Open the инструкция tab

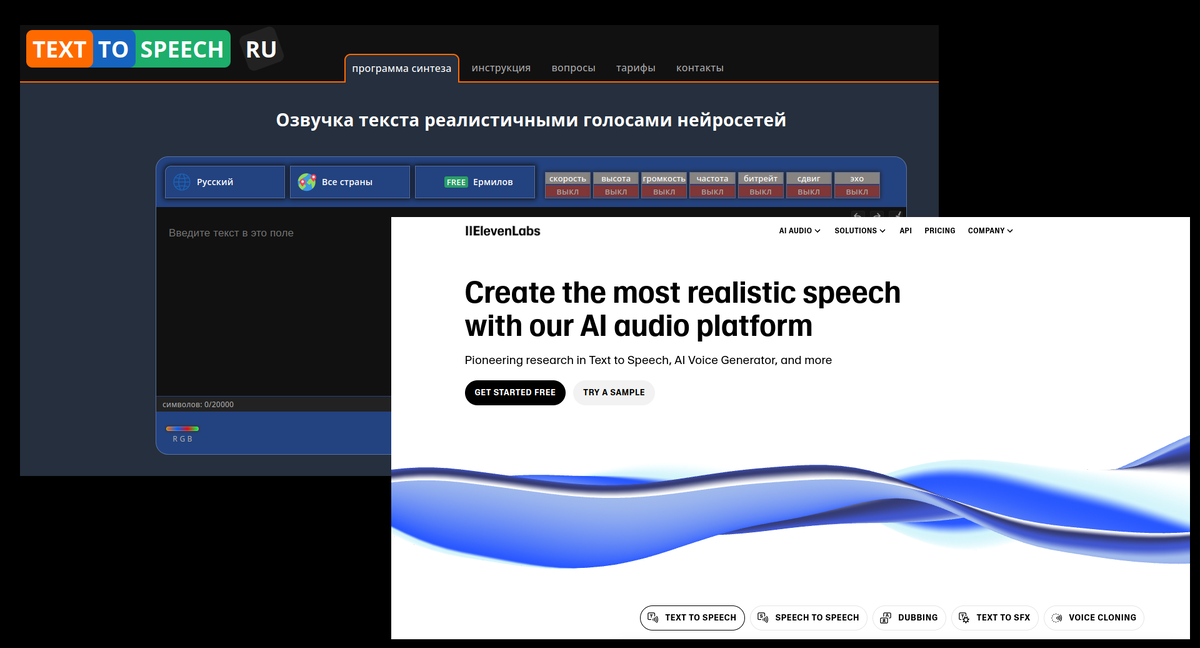coord(501,68)
